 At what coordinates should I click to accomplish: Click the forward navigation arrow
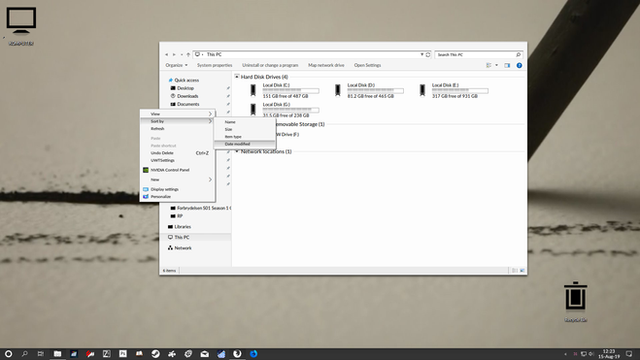[x=174, y=54]
